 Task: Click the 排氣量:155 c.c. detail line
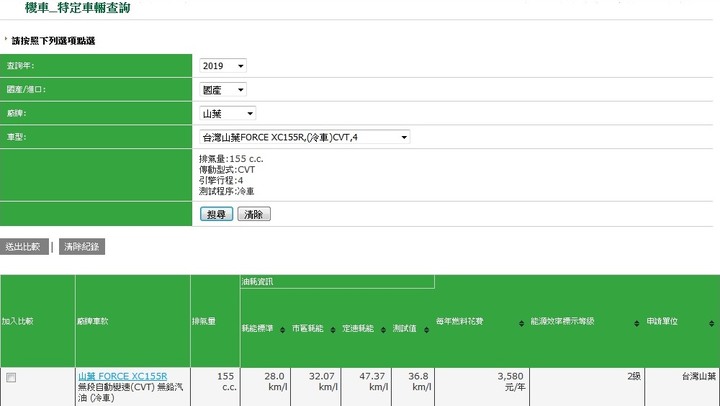click(x=231, y=159)
